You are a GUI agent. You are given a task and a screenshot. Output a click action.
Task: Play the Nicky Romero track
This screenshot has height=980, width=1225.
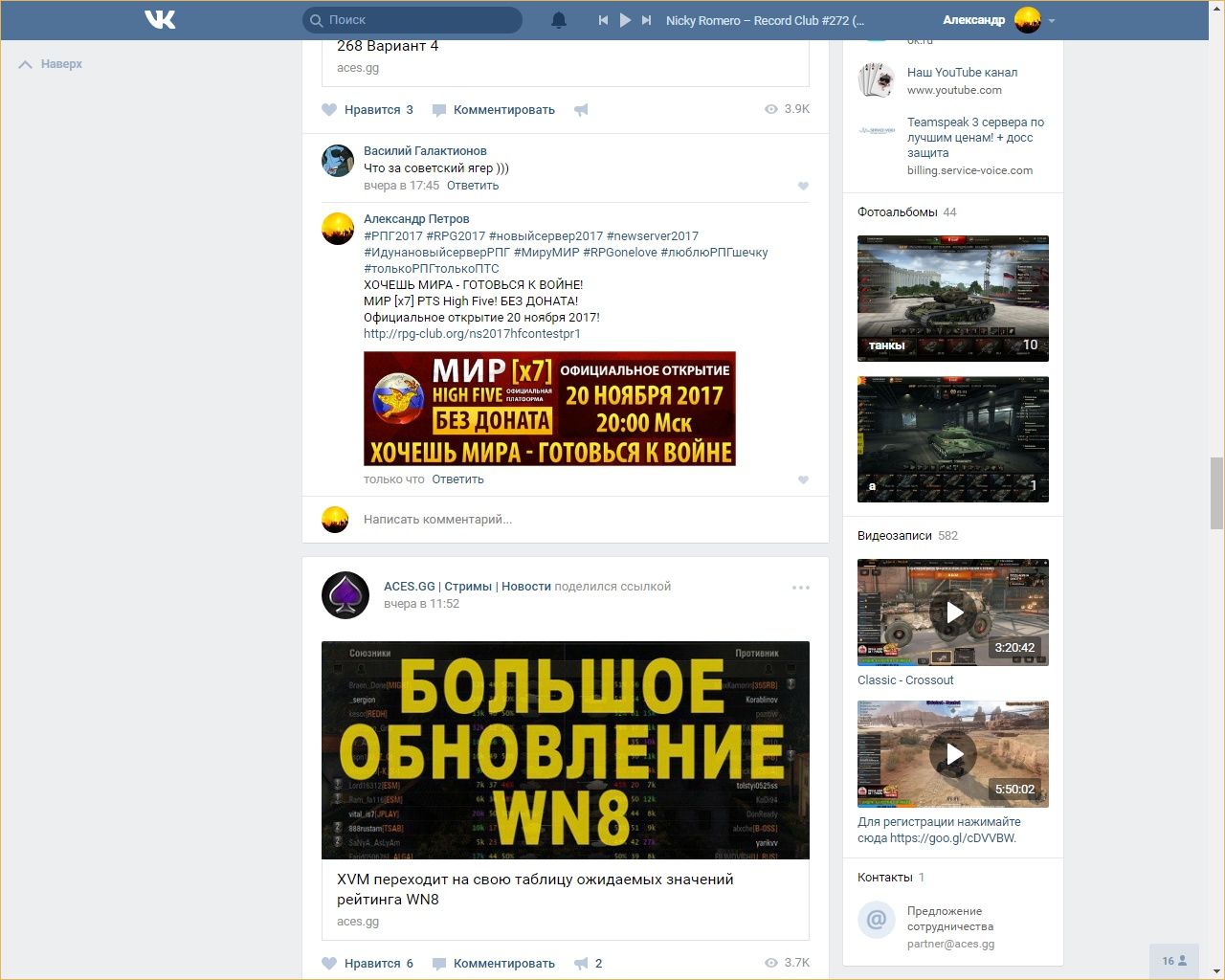pos(625,20)
